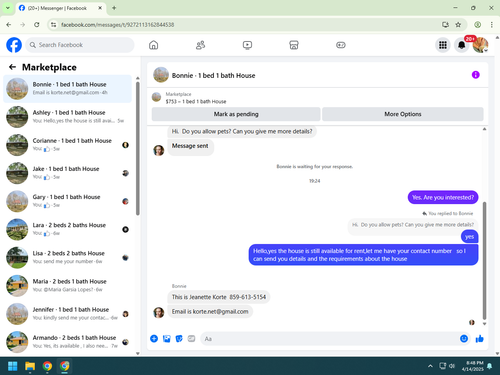Open the apps grid menu icon
Viewport: 500px width, 375px height.
pos(443,45)
